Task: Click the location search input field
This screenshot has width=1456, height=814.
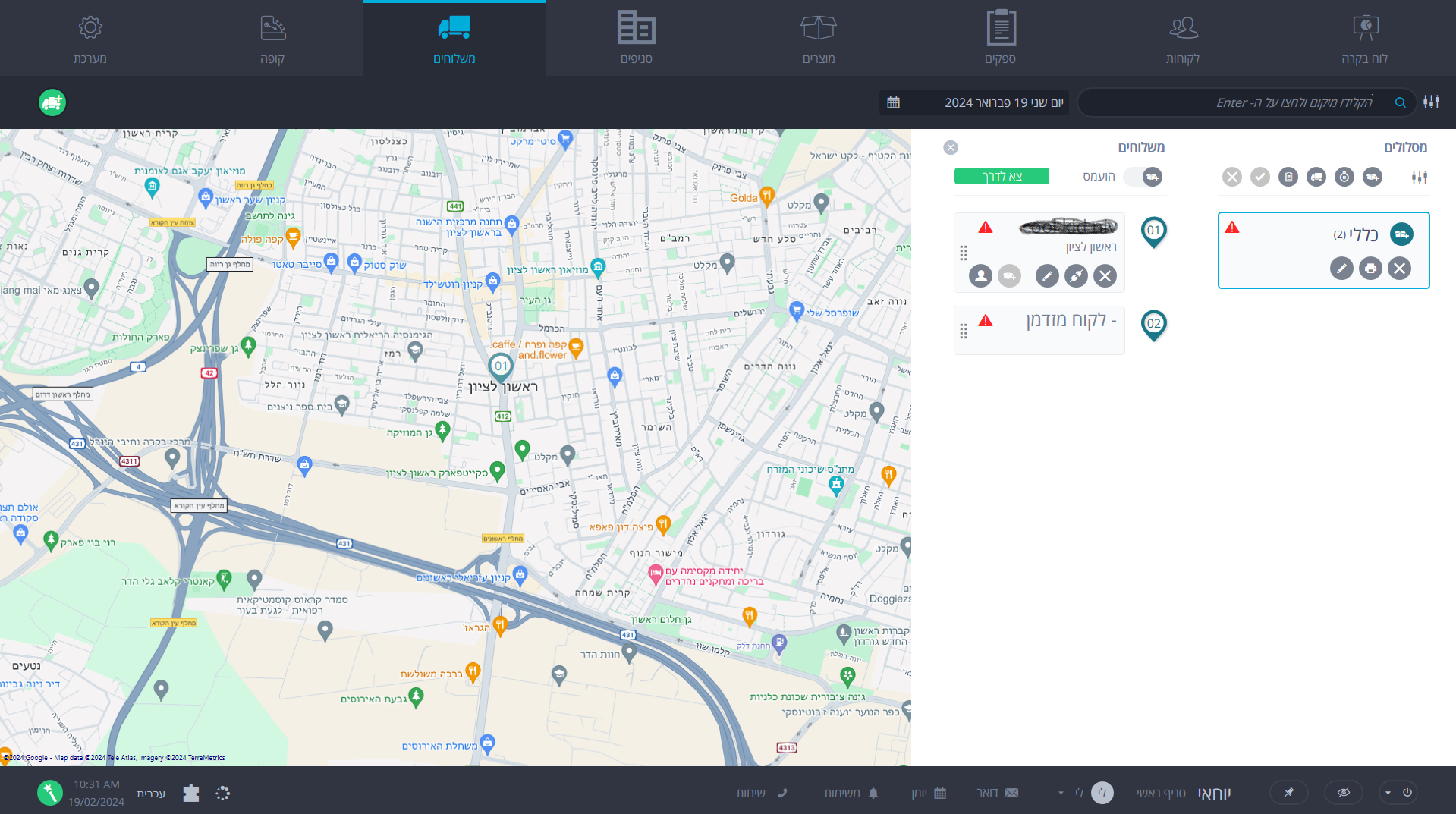Action: [x=1237, y=102]
